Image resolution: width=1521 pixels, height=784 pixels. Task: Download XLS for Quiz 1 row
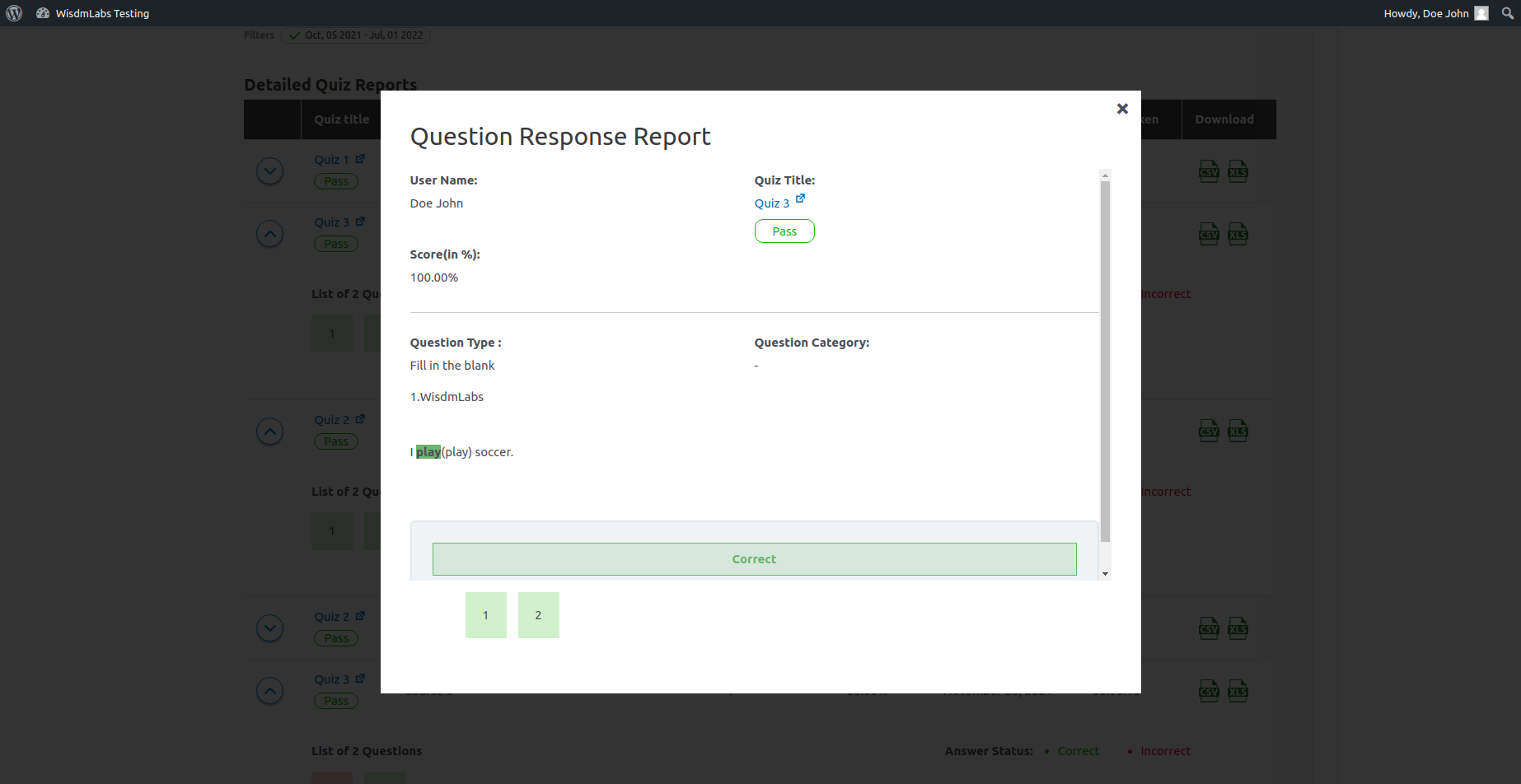pos(1238,171)
